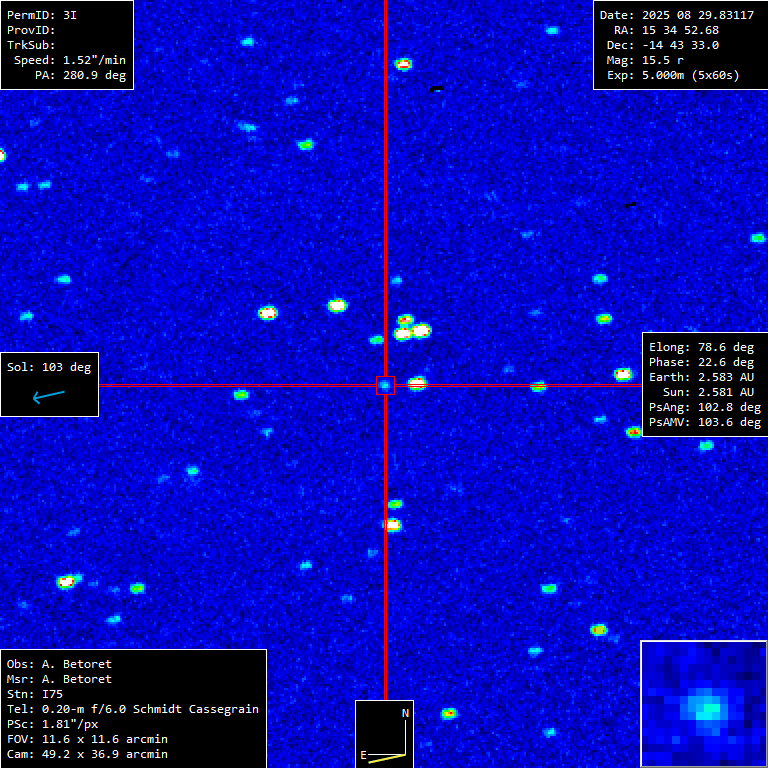Click the Earth: 2.583 AU distance
Viewport: 768px width, 768px height.
pyautogui.click(x=701, y=377)
